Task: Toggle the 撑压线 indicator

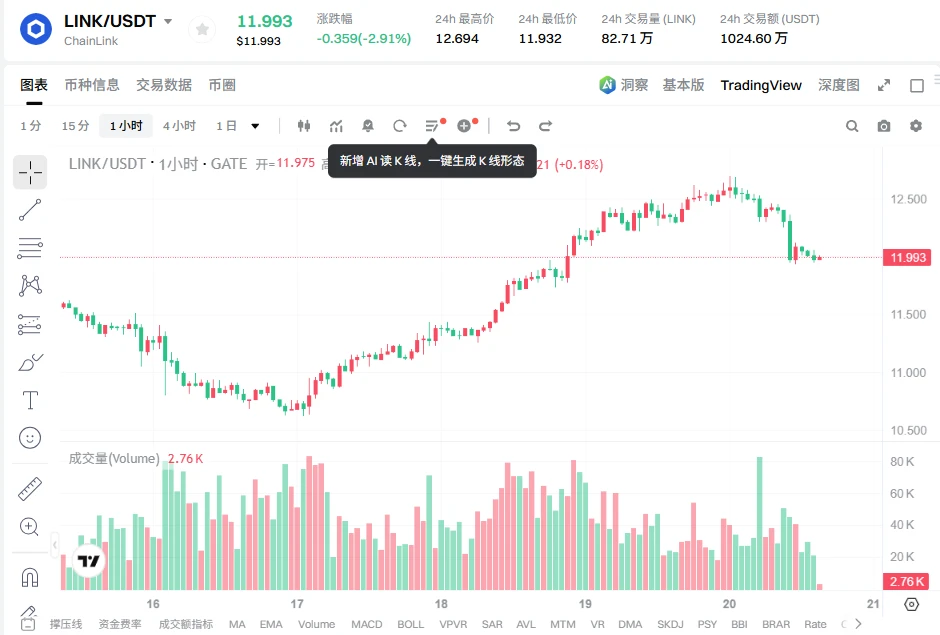Action: (65, 624)
